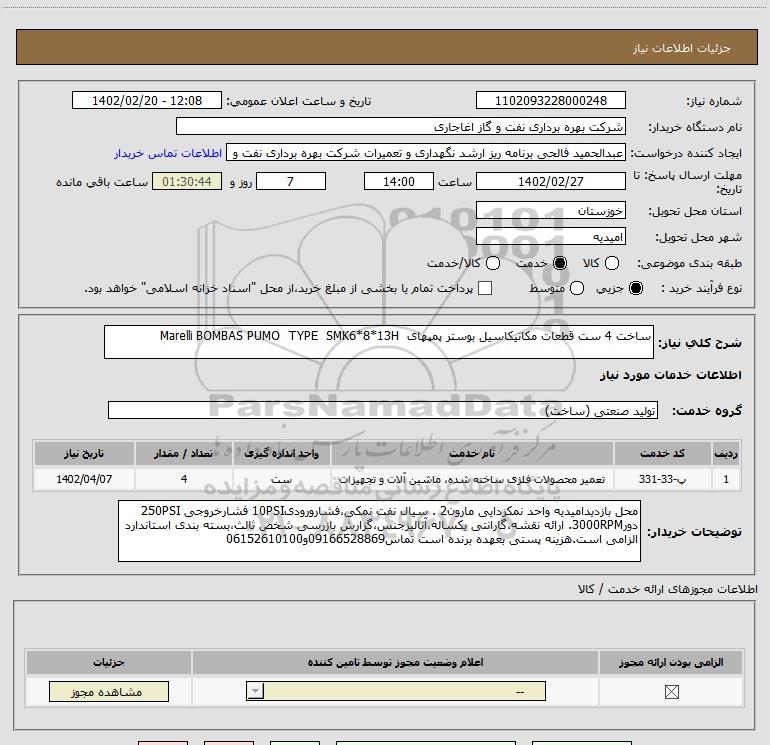Click the اطلاعات خدمات مورد نیاز heading
770x745 pixels.
tap(670, 375)
